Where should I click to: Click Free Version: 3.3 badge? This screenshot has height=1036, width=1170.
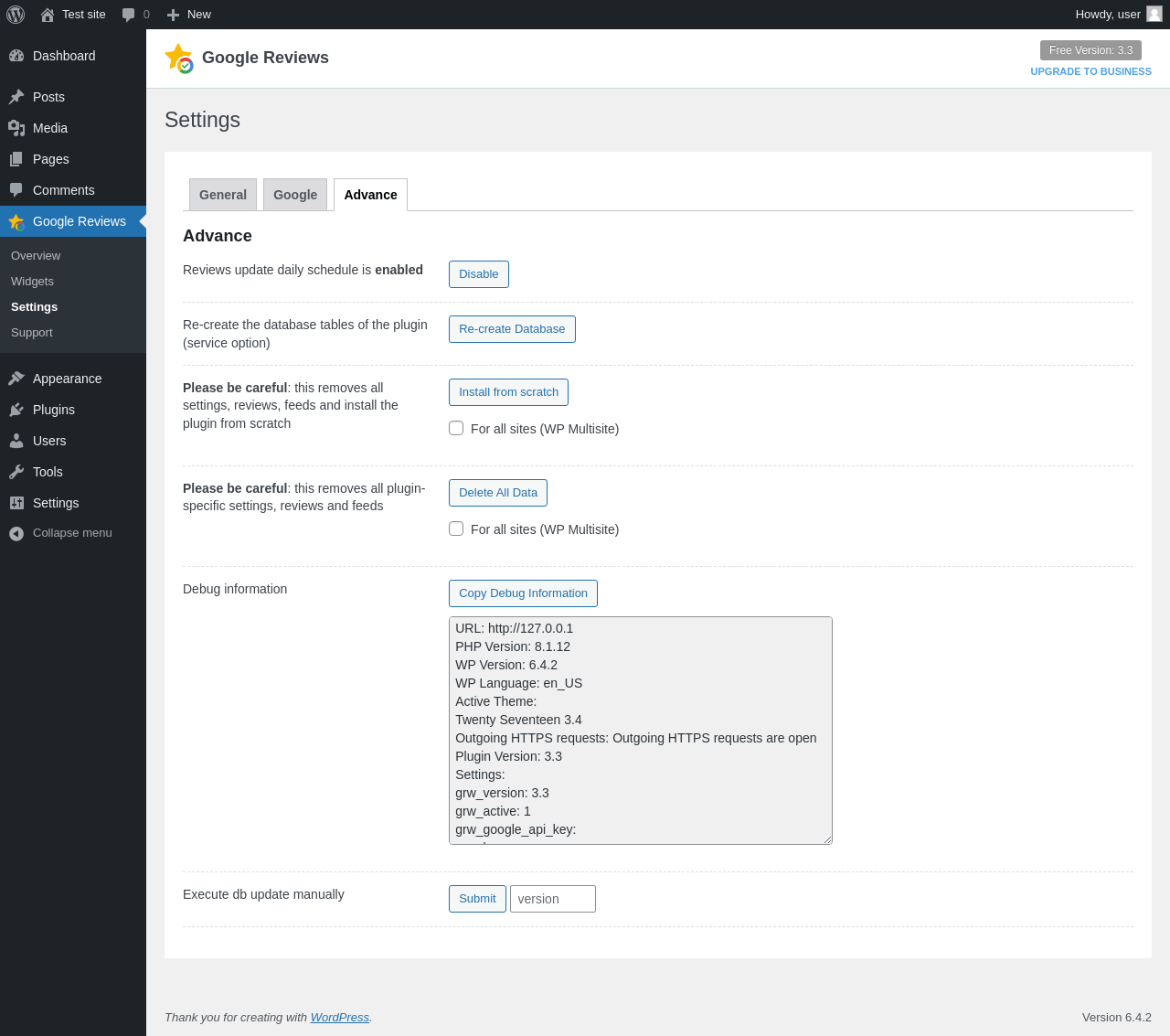pyautogui.click(x=1090, y=50)
